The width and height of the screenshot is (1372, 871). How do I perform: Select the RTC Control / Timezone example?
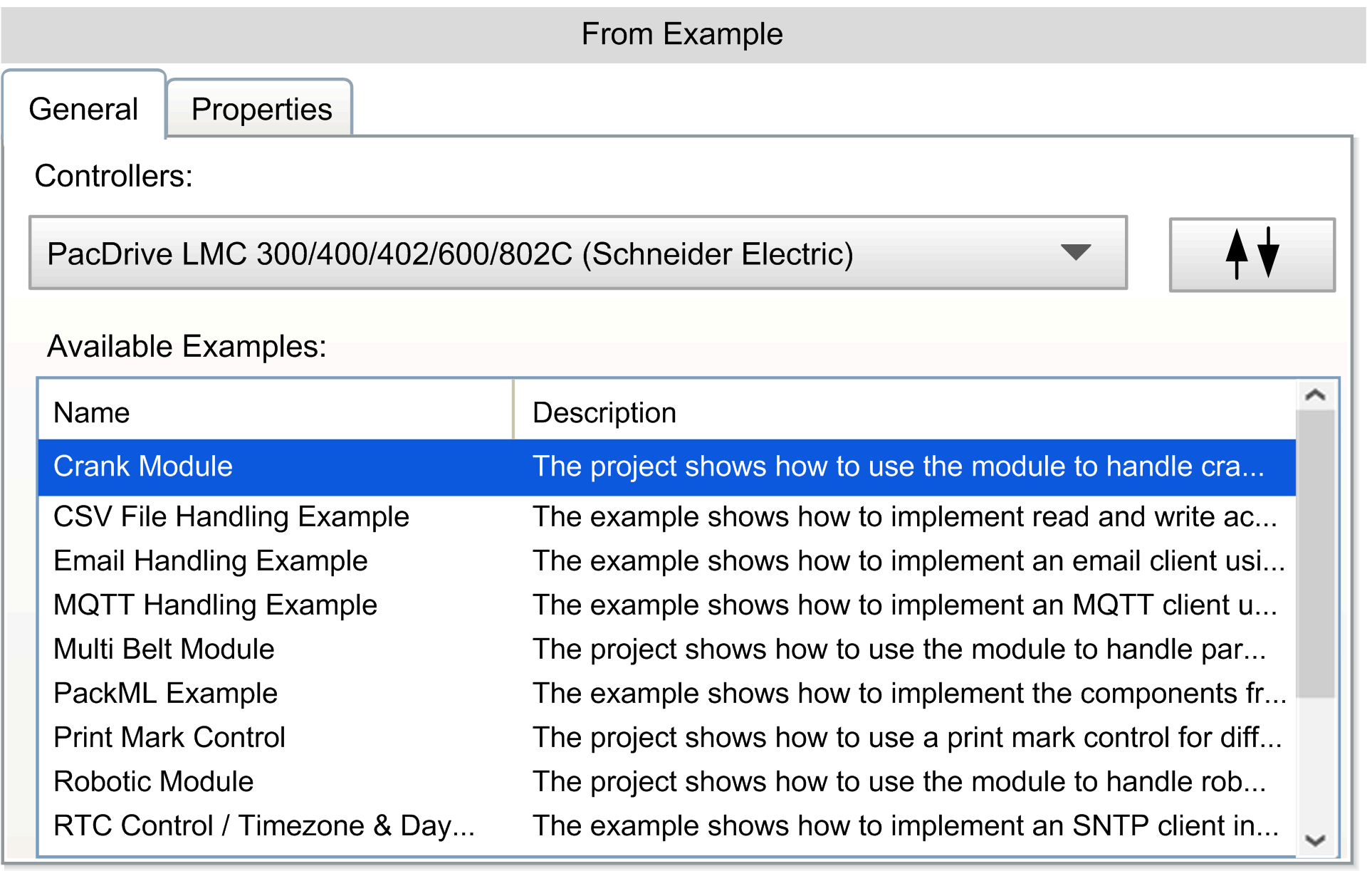coord(263,825)
